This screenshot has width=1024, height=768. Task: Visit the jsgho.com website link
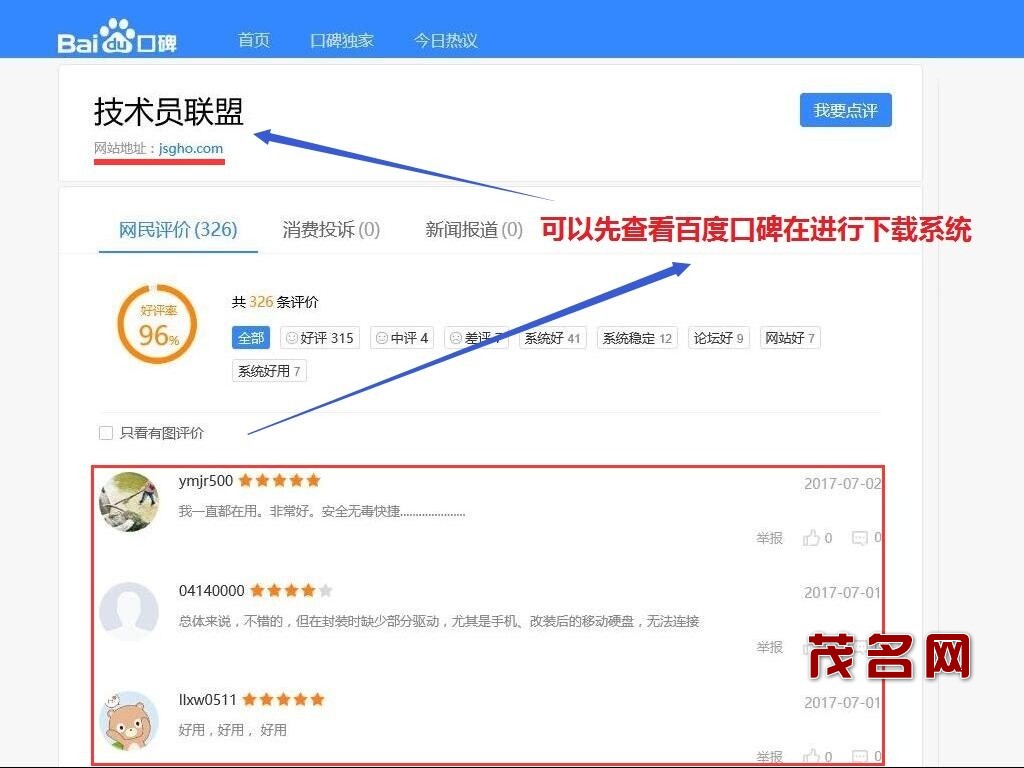pos(191,148)
